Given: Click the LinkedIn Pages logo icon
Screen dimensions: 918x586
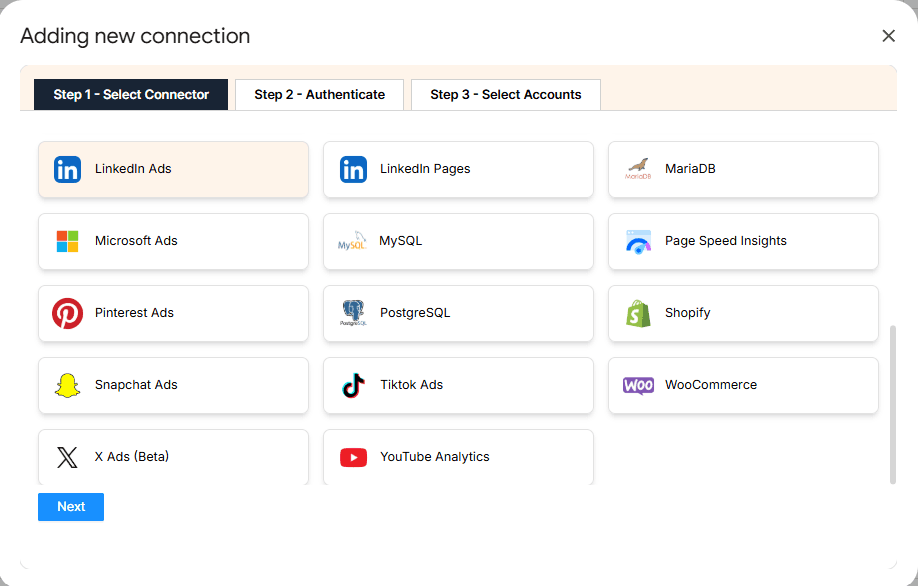Looking at the screenshot, I should [x=353, y=170].
